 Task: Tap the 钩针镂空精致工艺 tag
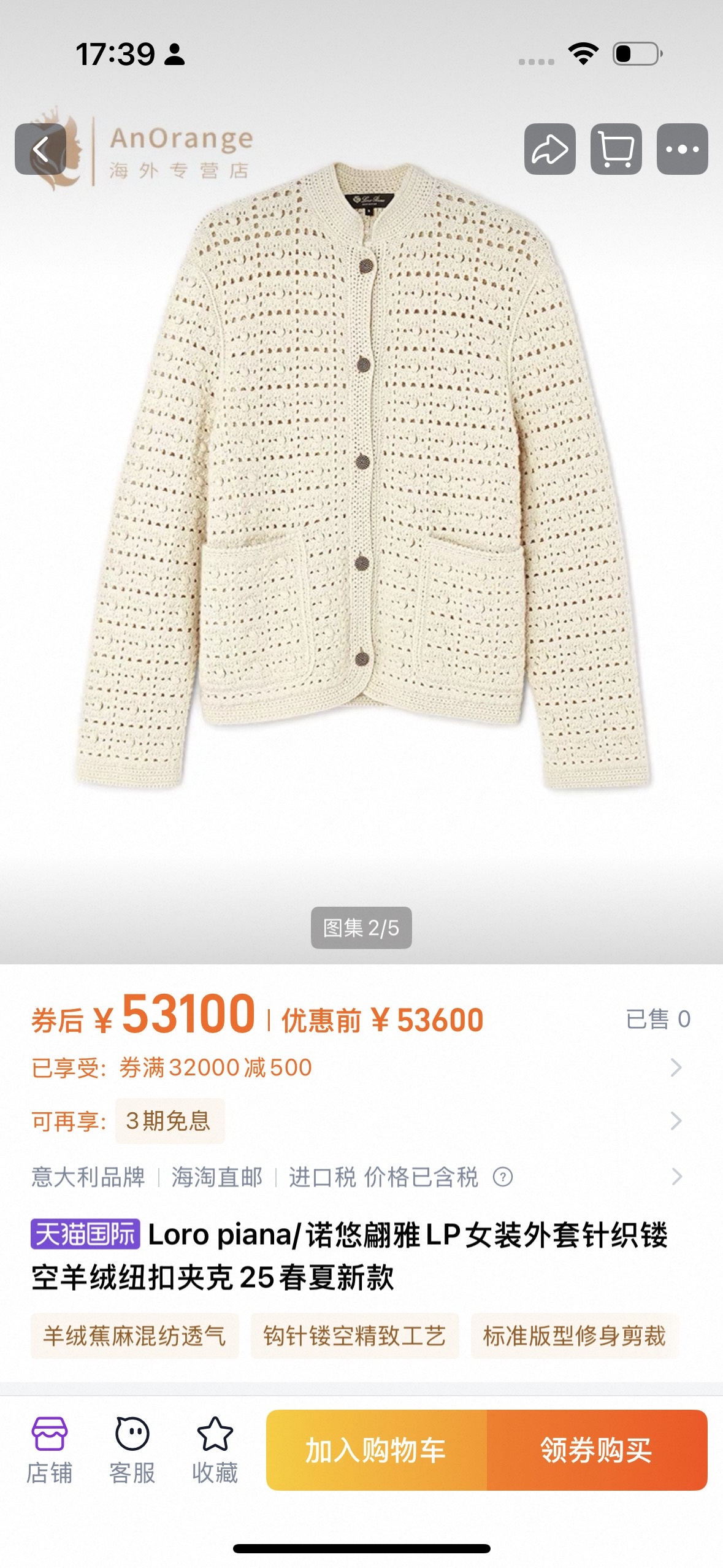click(354, 1335)
